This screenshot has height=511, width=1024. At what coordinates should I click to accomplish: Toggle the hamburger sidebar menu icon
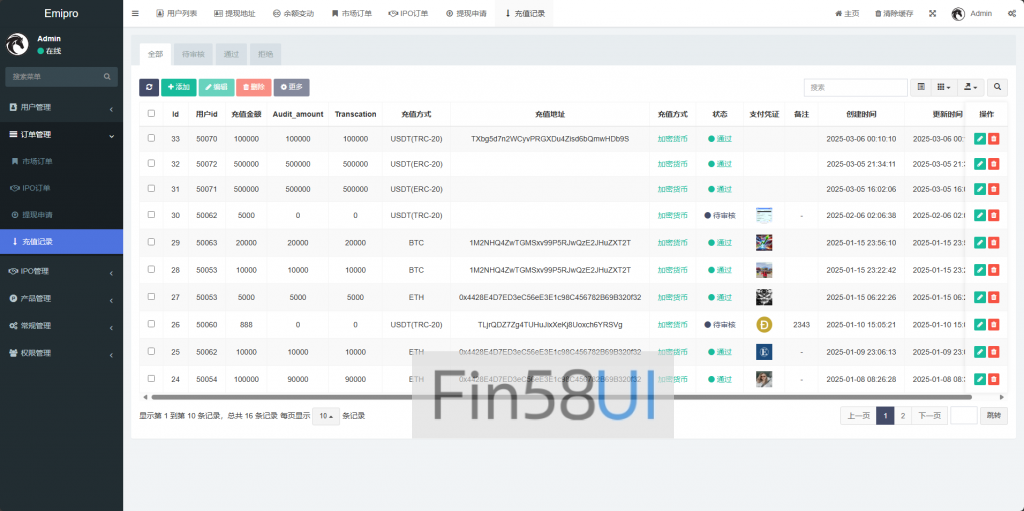(135, 14)
